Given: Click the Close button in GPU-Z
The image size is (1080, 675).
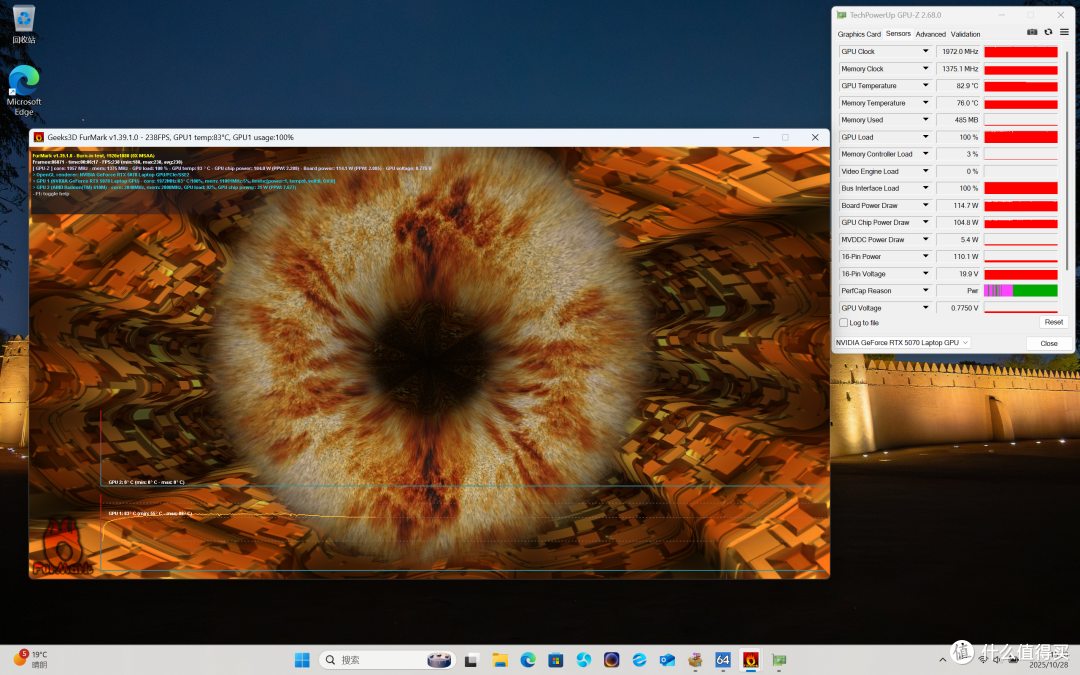Looking at the screenshot, I should 1048,343.
